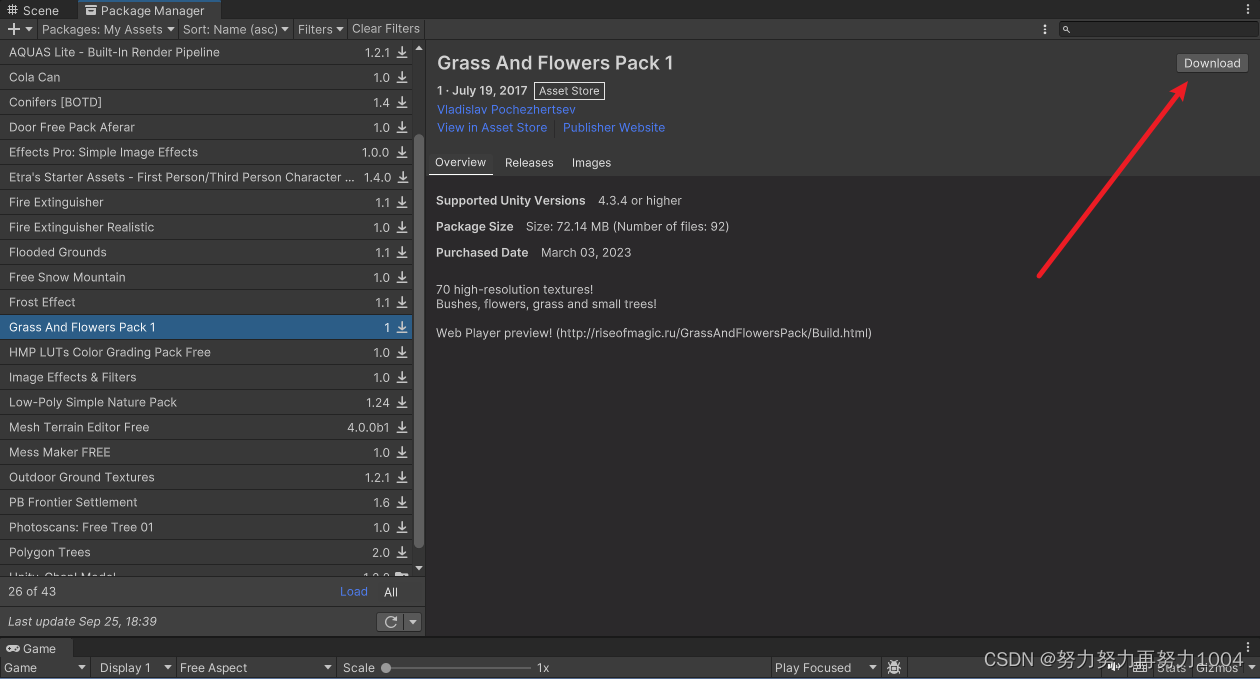
Task: Click download icon beside Conifers [BOTD]
Action: click(402, 102)
